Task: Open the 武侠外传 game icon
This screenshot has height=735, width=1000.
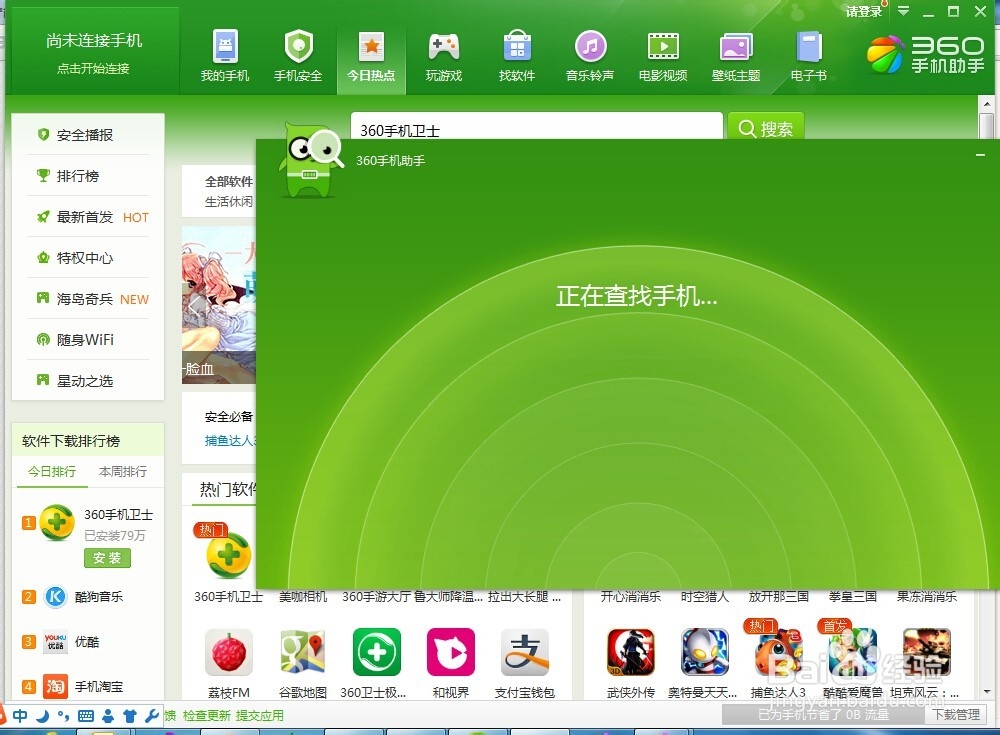Action: click(631, 653)
